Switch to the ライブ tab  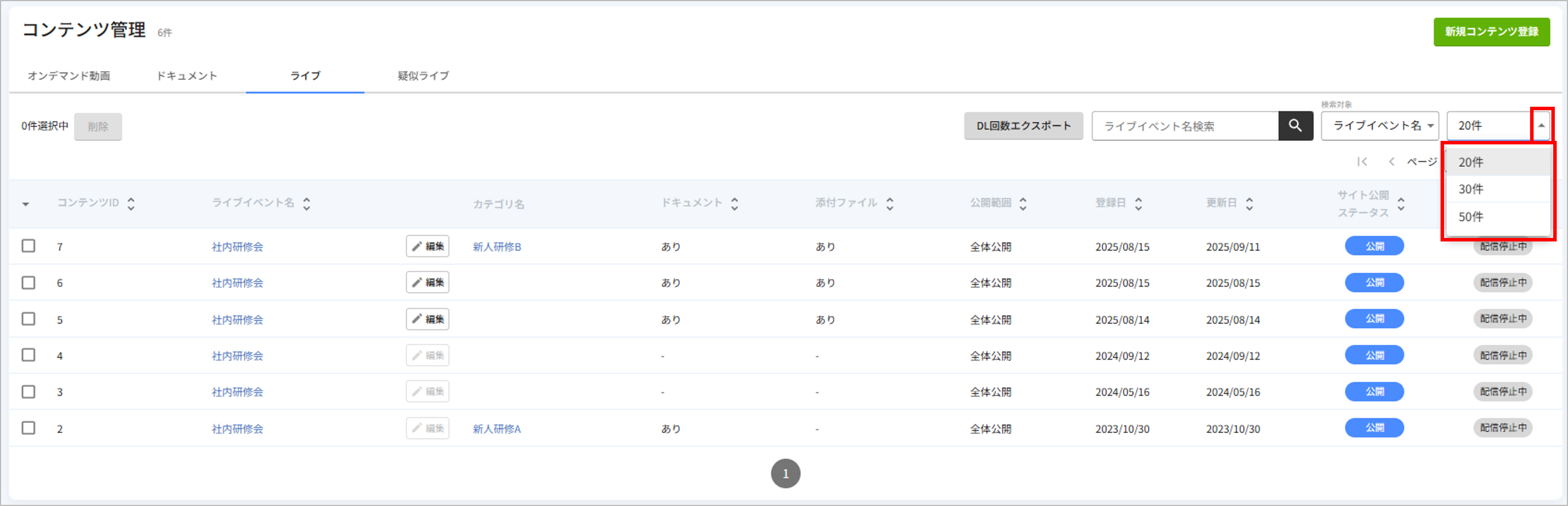pyautogui.click(x=305, y=76)
